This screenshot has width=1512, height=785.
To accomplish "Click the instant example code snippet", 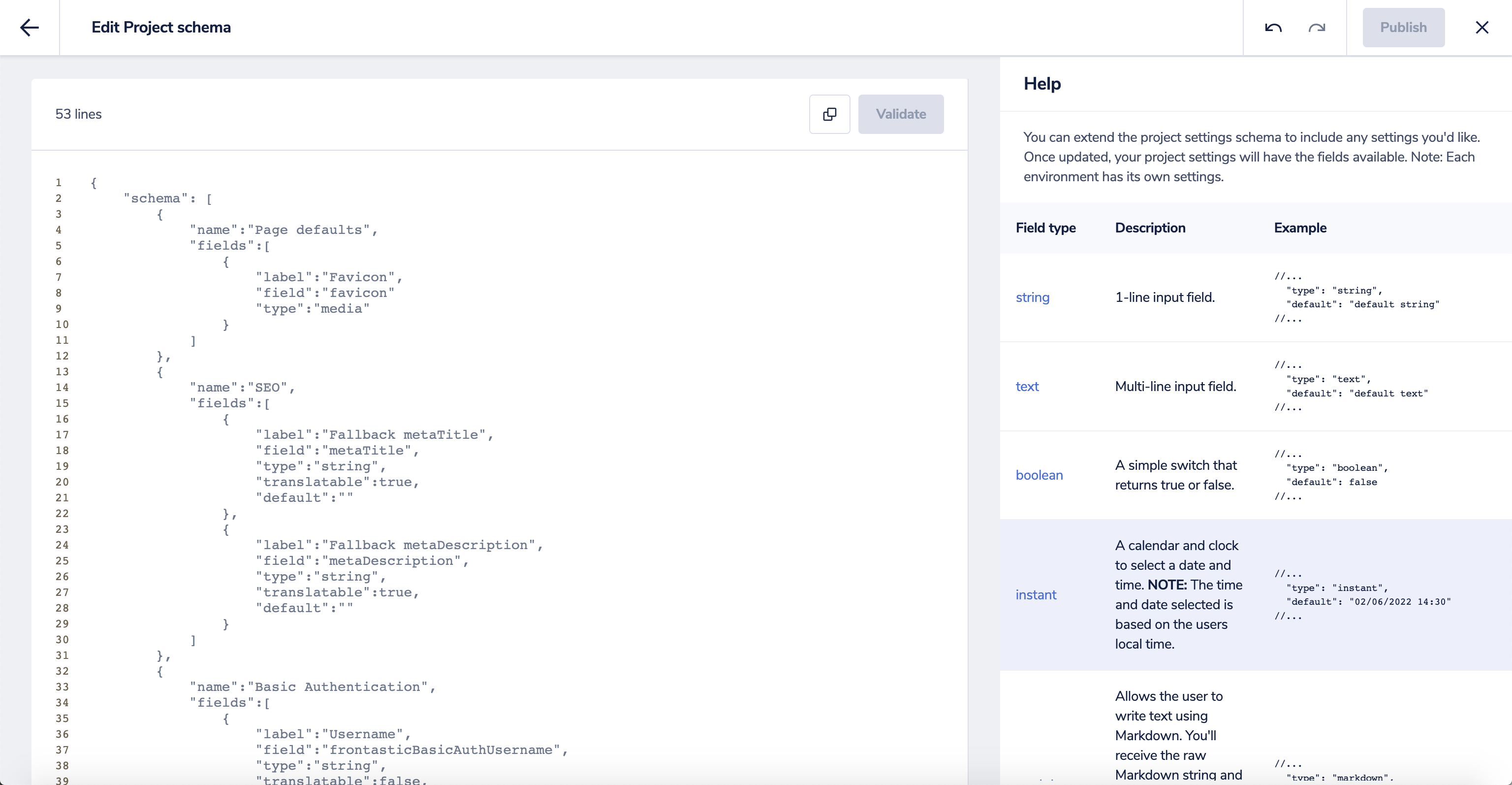I will (1362, 595).
